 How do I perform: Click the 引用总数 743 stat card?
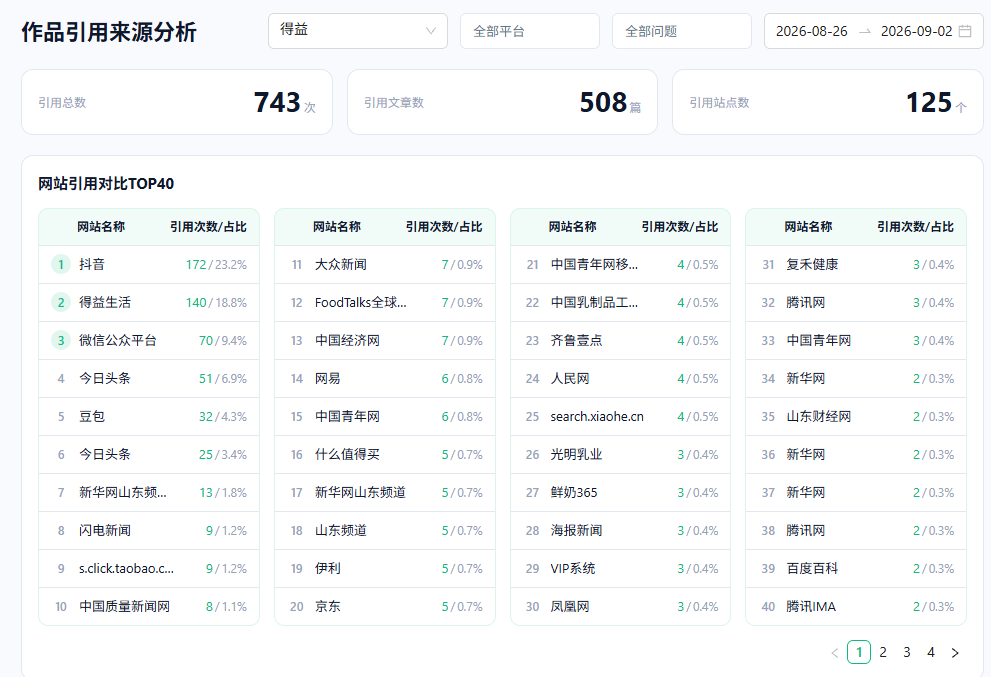177,102
